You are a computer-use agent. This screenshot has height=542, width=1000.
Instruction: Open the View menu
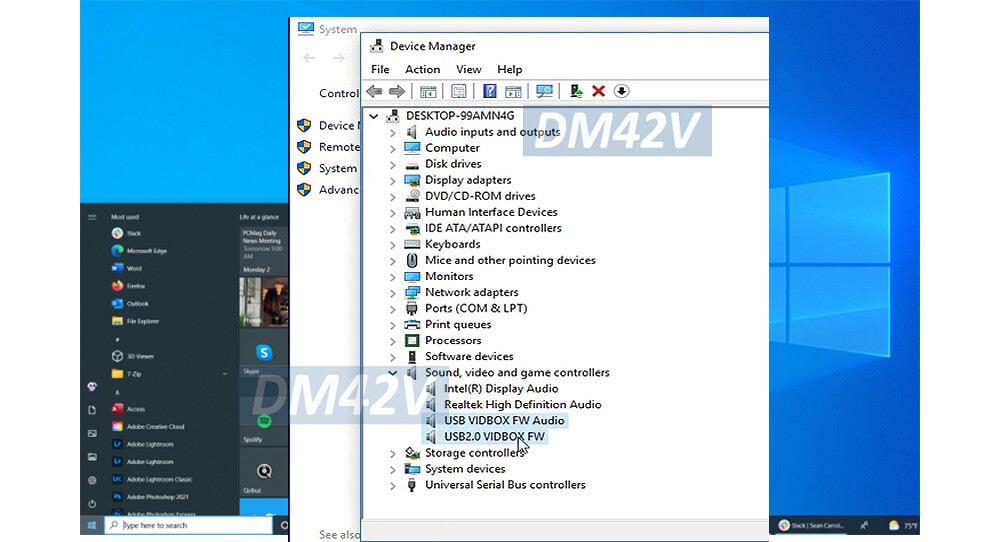coord(468,69)
